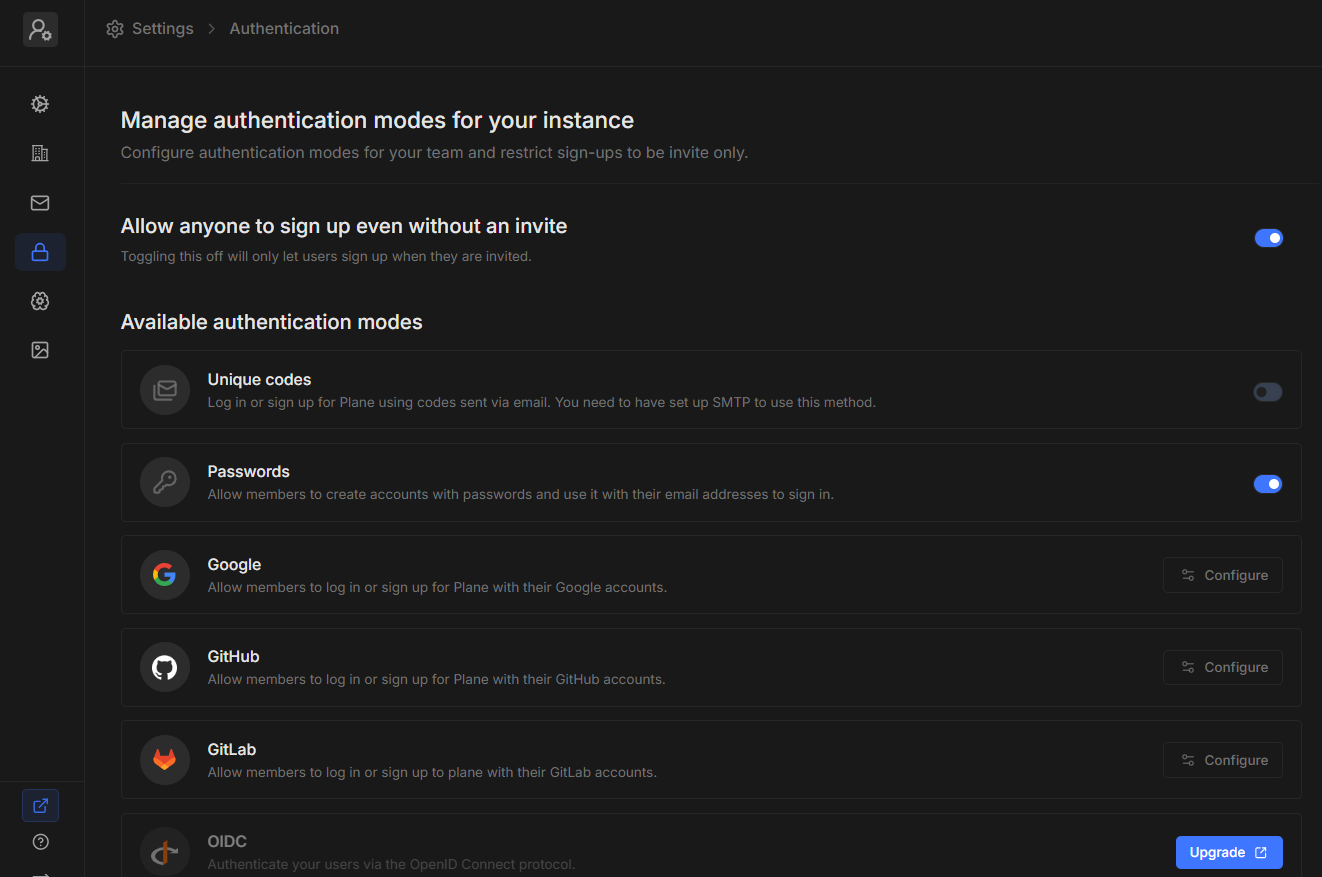Configure Google authentication
This screenshot has width=1322, height=877.
click(x=1222, y=575)
